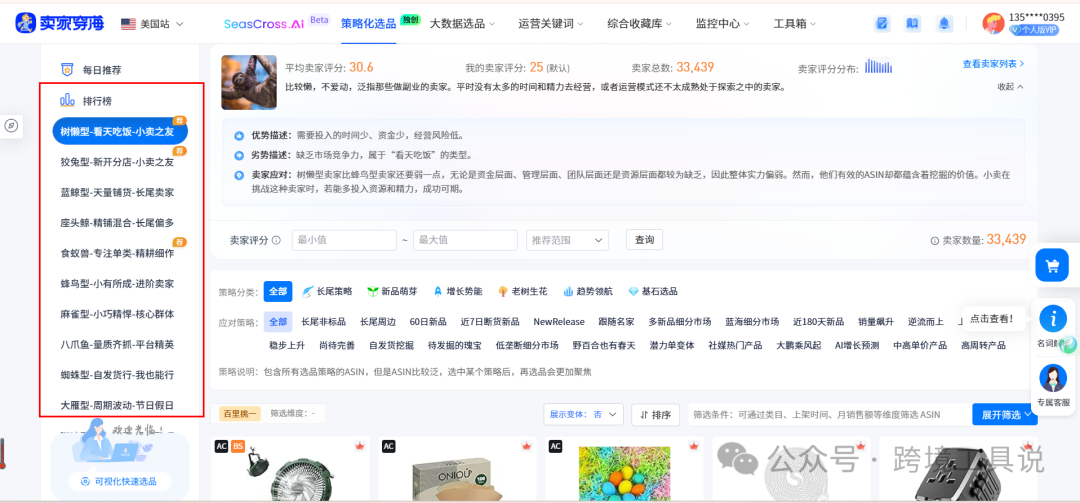The image size is (1080, 503).
Task: Click the sloth seller type image
Action: point(249,82)
